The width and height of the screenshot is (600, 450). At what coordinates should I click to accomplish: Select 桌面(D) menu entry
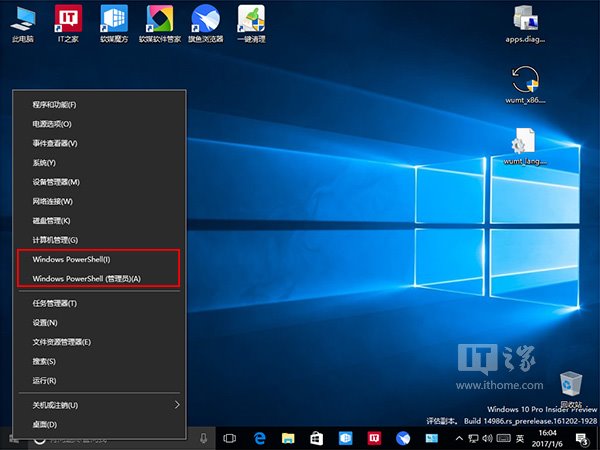click(99, 424)
